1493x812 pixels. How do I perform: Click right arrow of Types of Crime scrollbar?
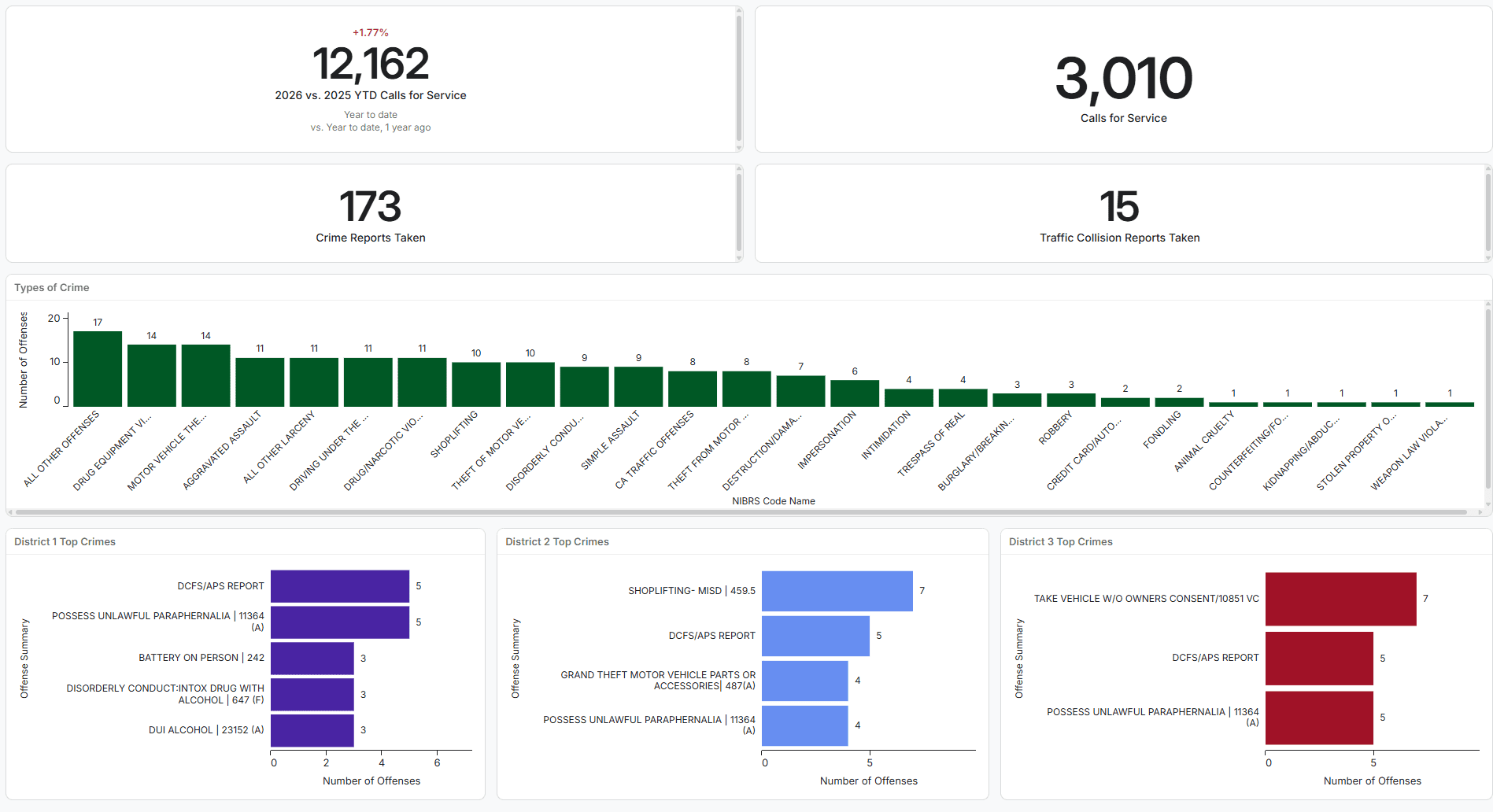1480,512
